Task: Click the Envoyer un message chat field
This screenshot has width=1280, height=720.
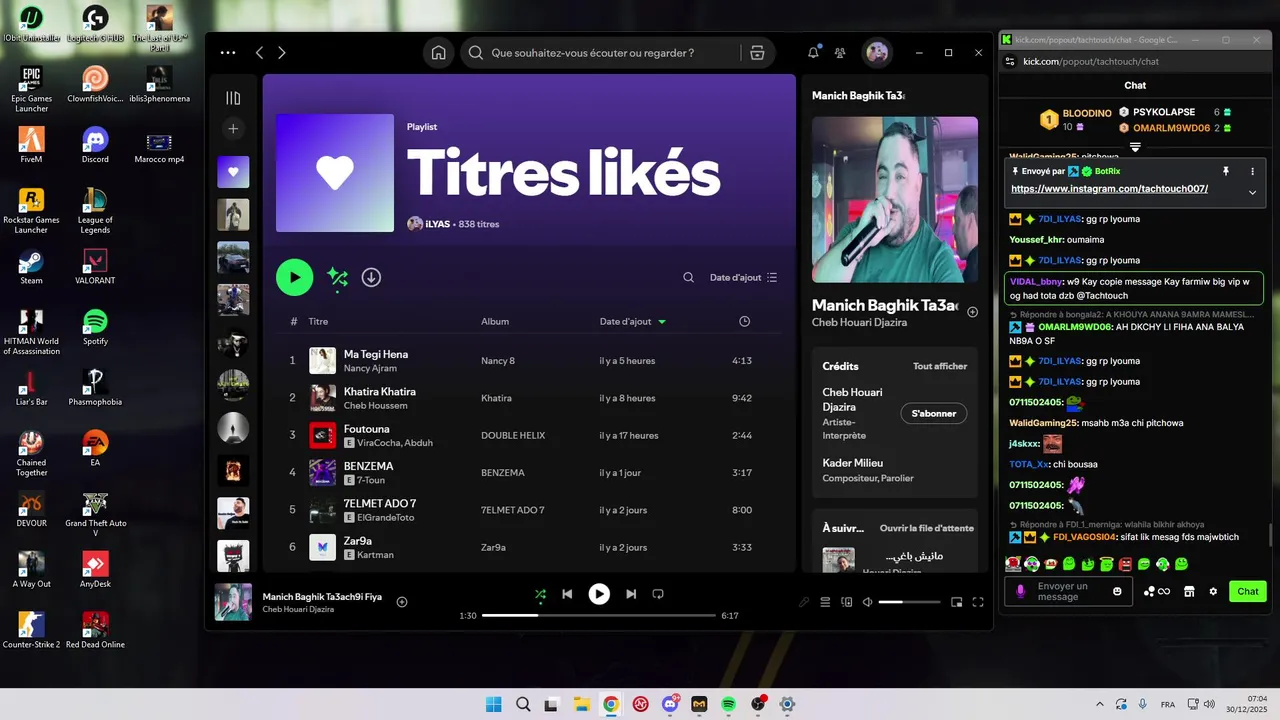Action: click(1069, 591)
